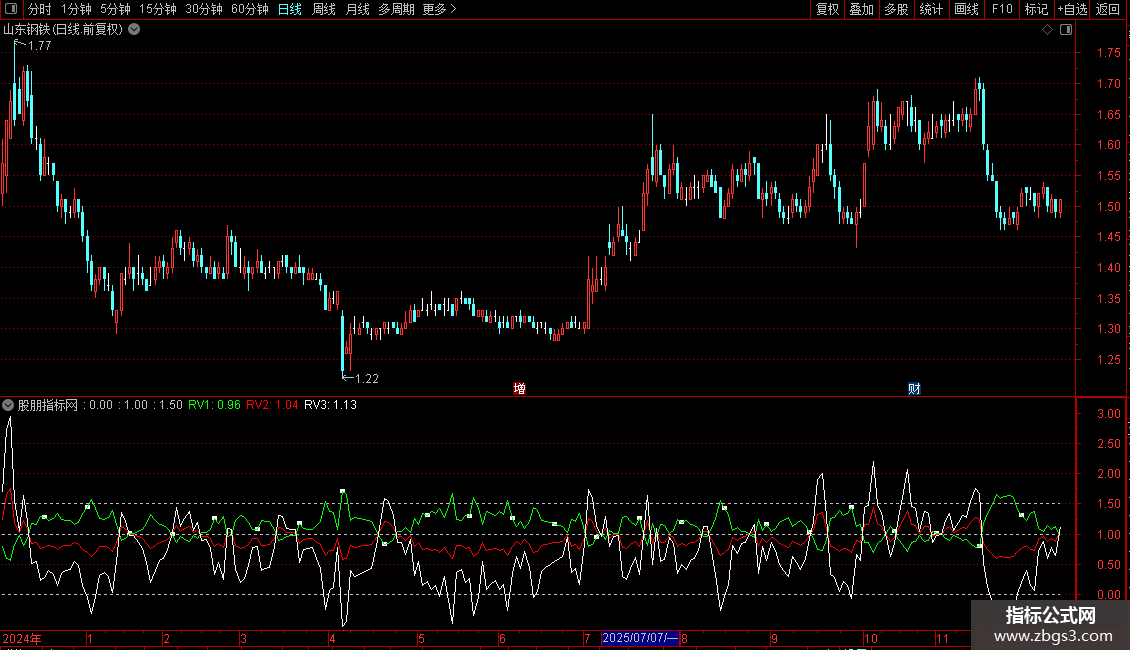Select the 1分钟 period tab
1130x650 pixels.
click(x=76, y=9)
